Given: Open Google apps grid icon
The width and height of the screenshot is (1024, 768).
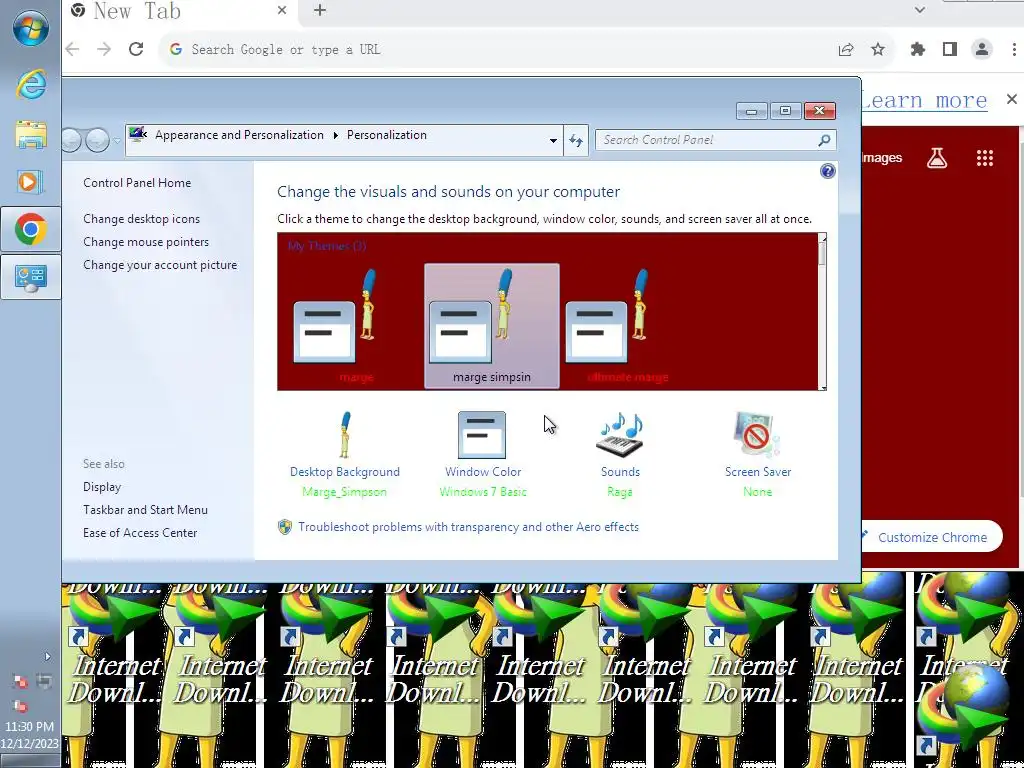Looking at the screenshot, I should coord(985,157).
